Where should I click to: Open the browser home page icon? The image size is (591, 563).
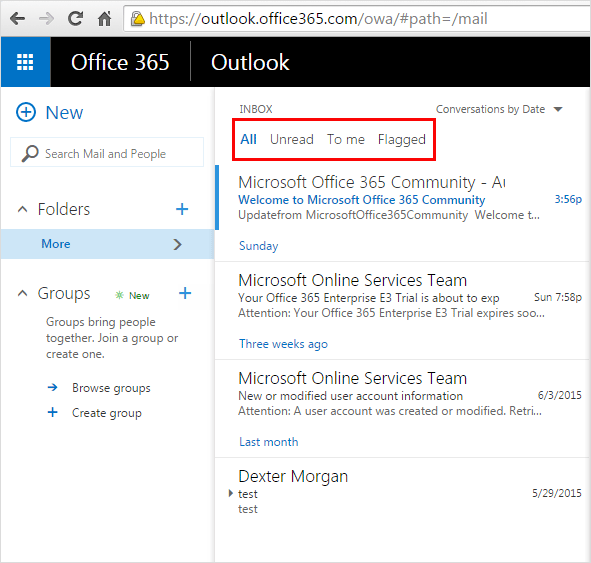pyautogui.click(x=104, y=18)
